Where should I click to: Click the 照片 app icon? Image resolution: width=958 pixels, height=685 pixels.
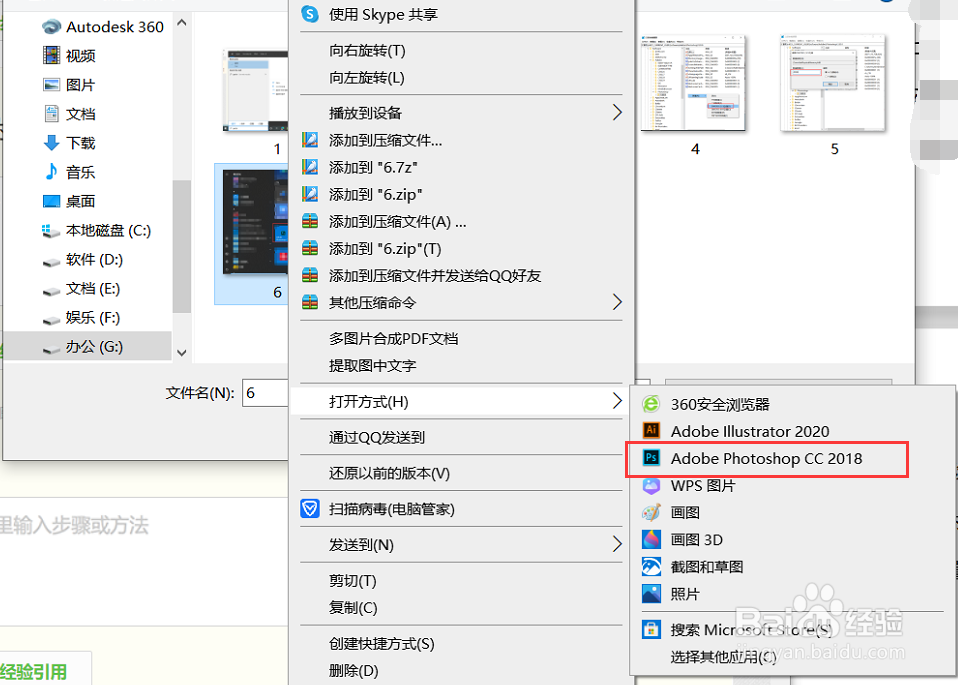pos(651,593)
